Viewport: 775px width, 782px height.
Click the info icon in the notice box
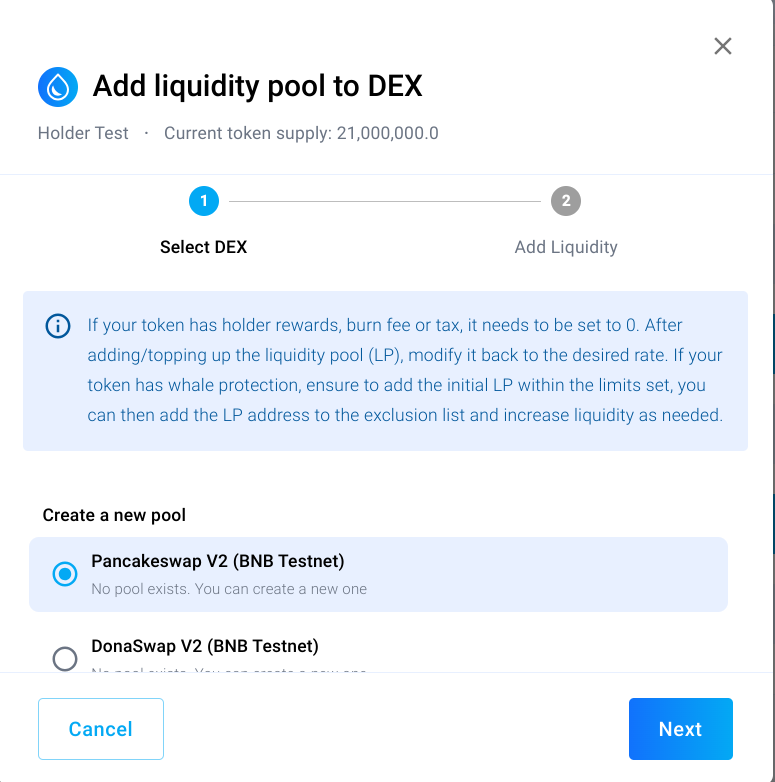tap(58, 326)
